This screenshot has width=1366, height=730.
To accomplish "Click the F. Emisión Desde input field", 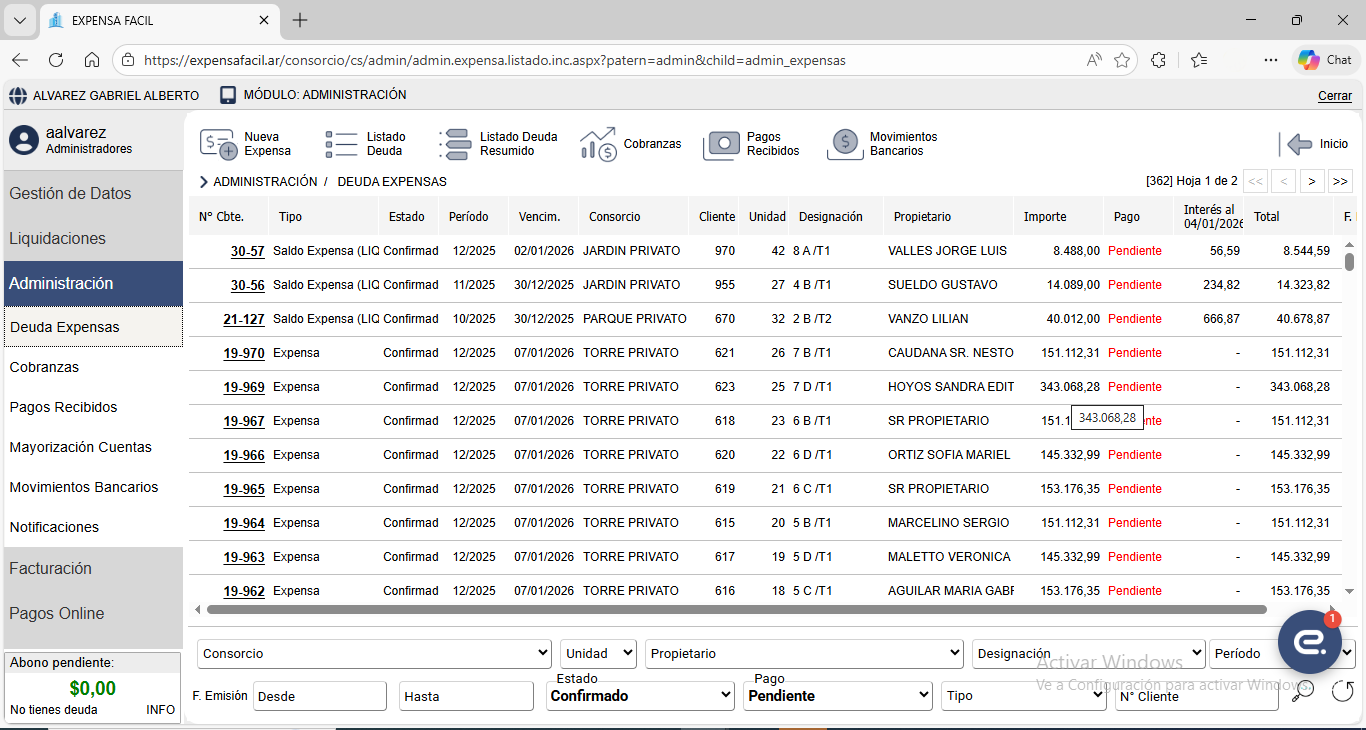I will [319, 696].
